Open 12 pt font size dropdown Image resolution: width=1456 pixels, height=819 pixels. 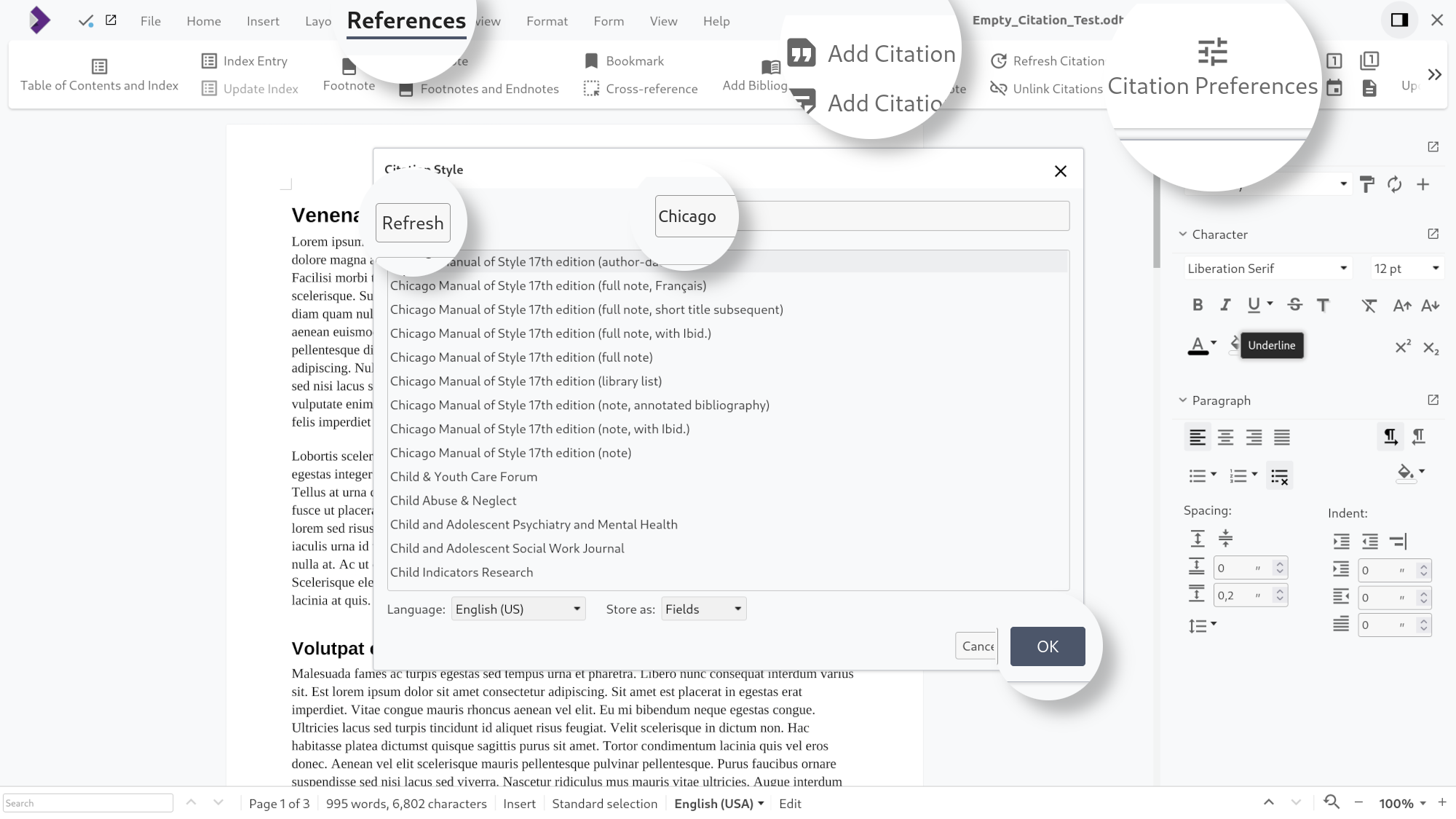coord(1406,269)
